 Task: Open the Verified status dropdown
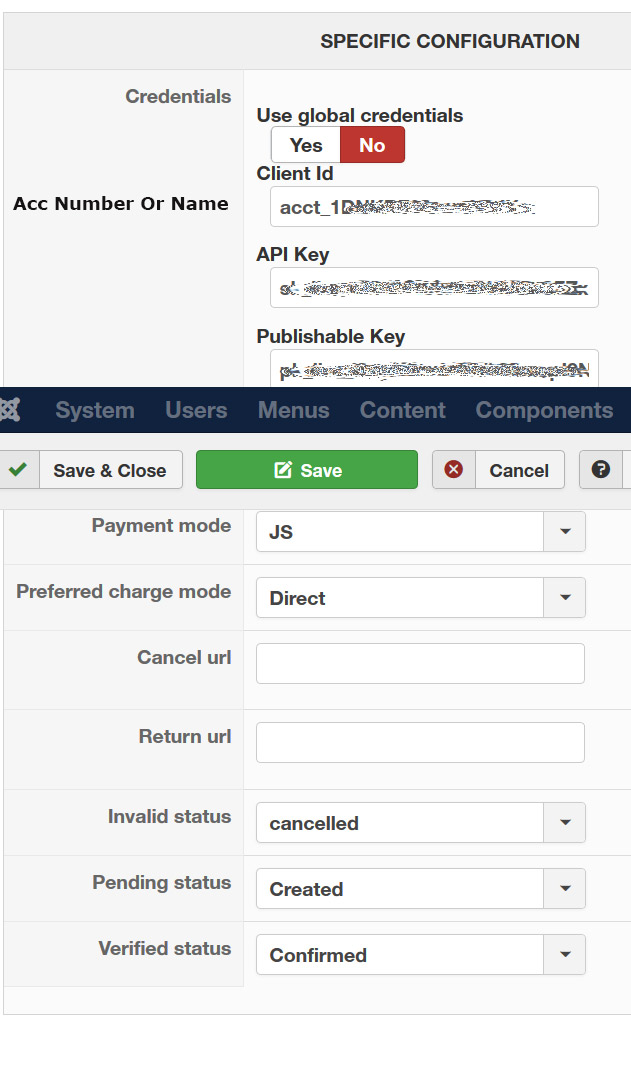click(x=420, y=954)
